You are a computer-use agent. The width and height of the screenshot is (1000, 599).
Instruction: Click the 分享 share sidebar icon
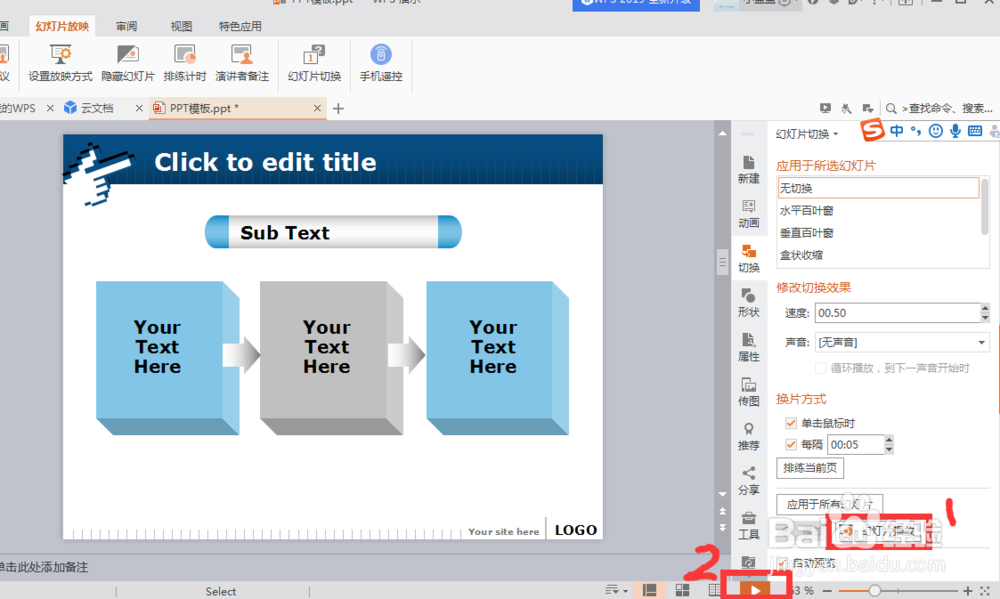click(749, 480)
